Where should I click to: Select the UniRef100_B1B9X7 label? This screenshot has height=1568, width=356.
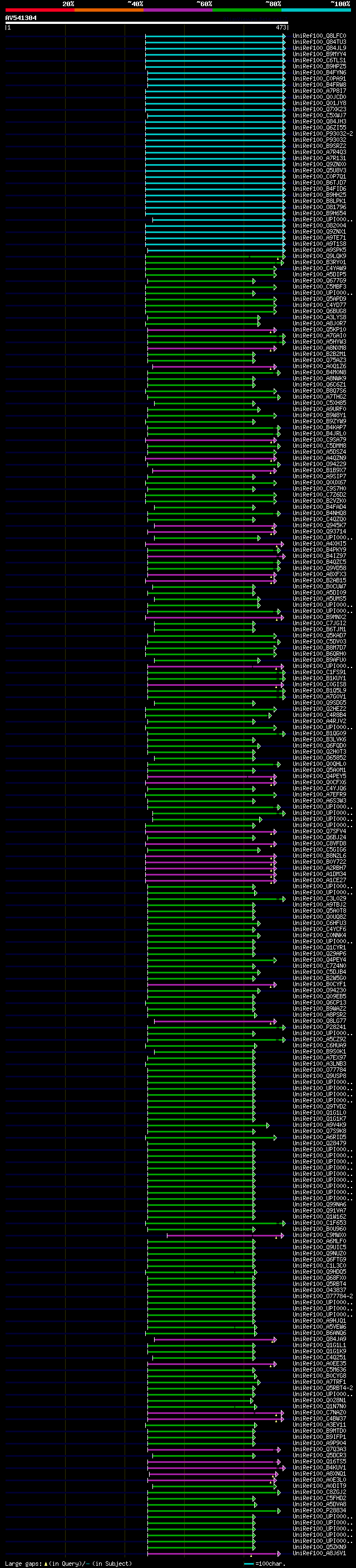coord(319,471)
